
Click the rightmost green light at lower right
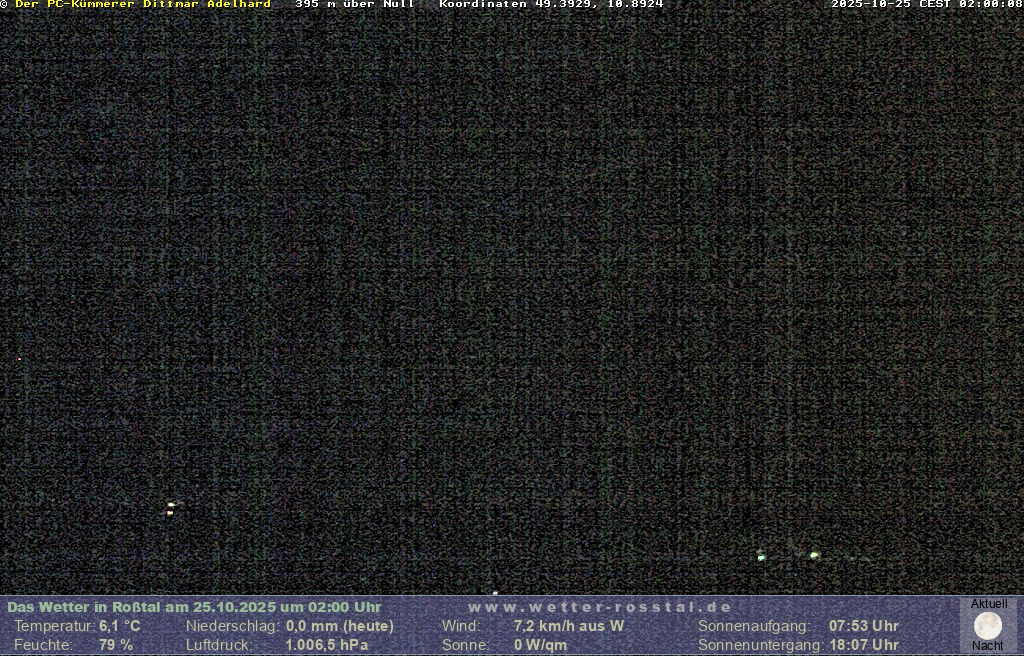tap(814, 555)
